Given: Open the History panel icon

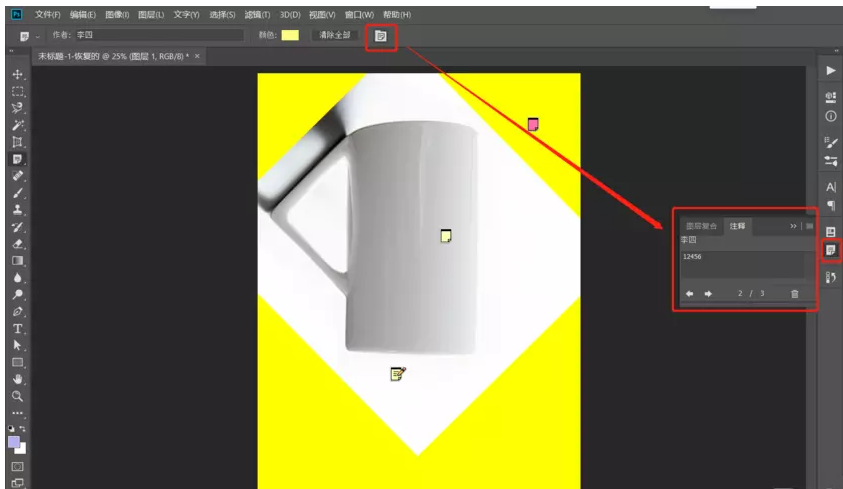Looking at the screenshot, I should pos(831,277).
